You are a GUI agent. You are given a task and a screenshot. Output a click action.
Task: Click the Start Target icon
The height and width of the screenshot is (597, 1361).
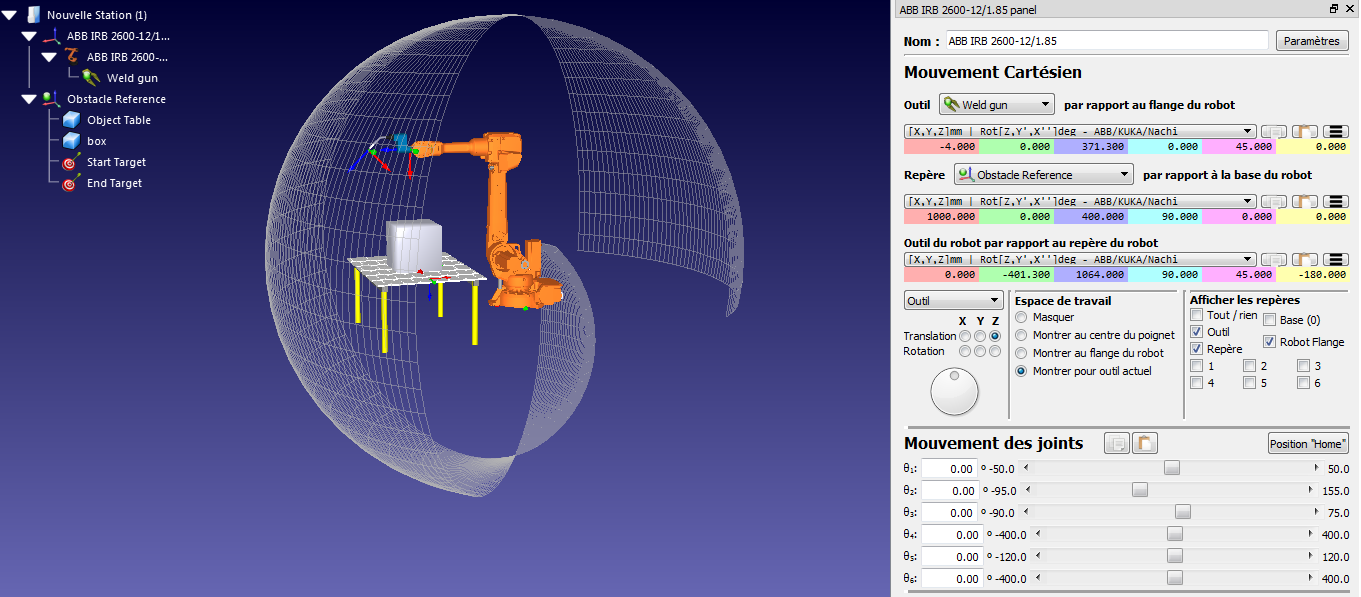[71, 162]
